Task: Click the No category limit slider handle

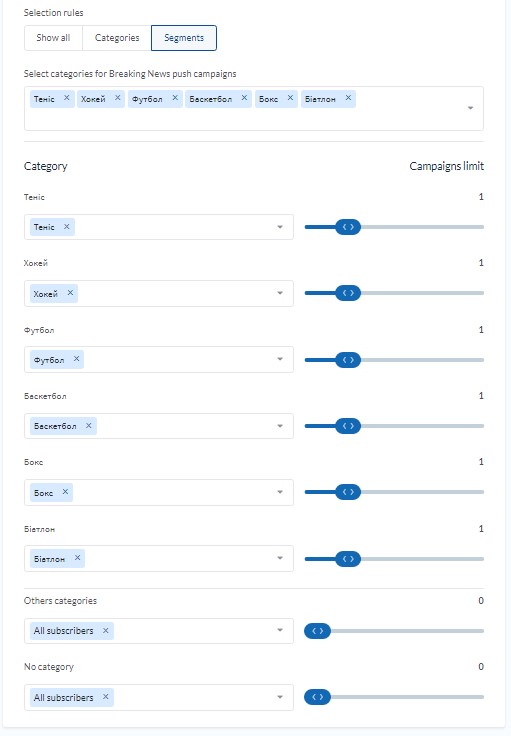Action: pyautogui.click(x=318, y=697)
